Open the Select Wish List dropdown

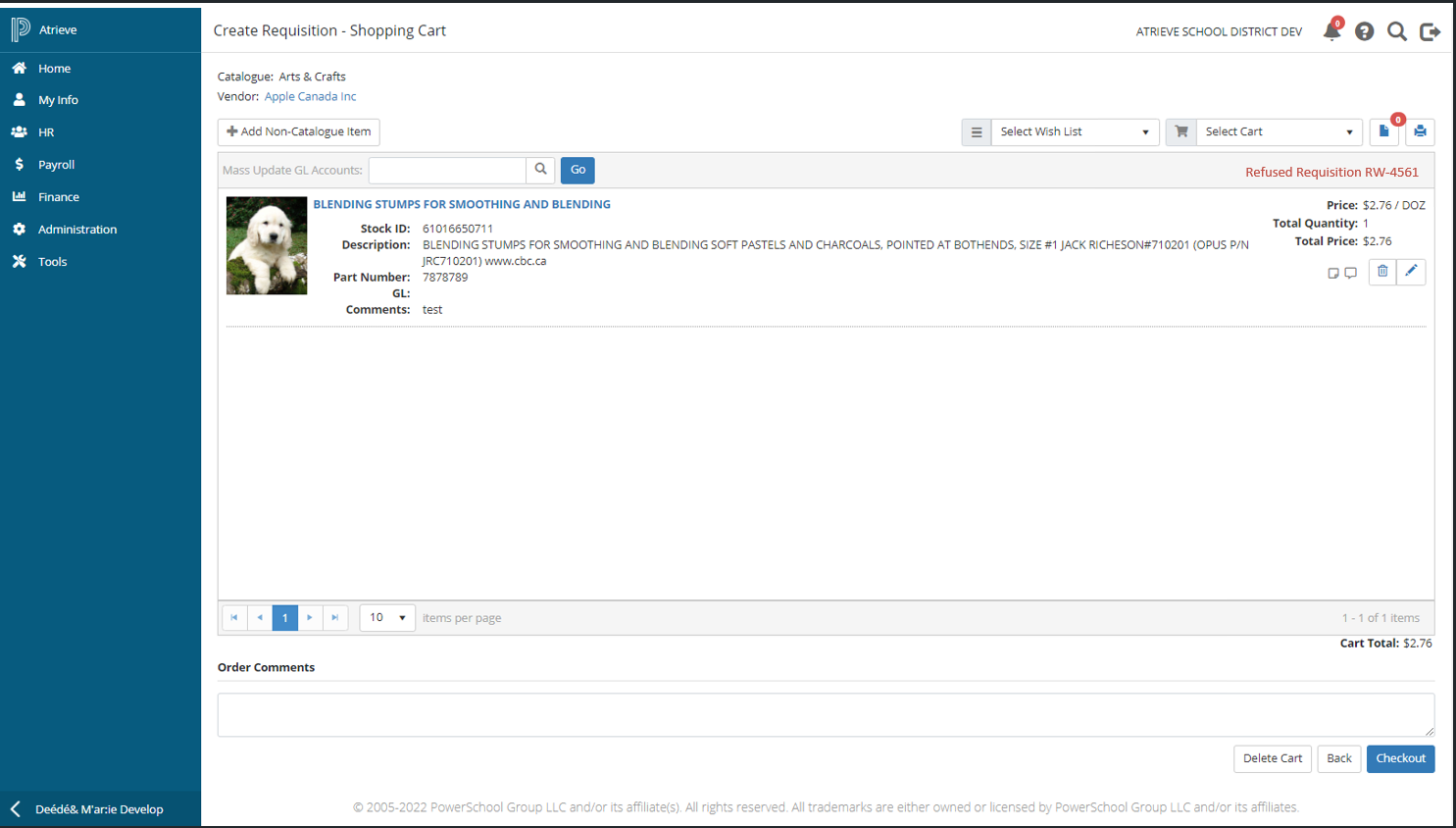1075,131
